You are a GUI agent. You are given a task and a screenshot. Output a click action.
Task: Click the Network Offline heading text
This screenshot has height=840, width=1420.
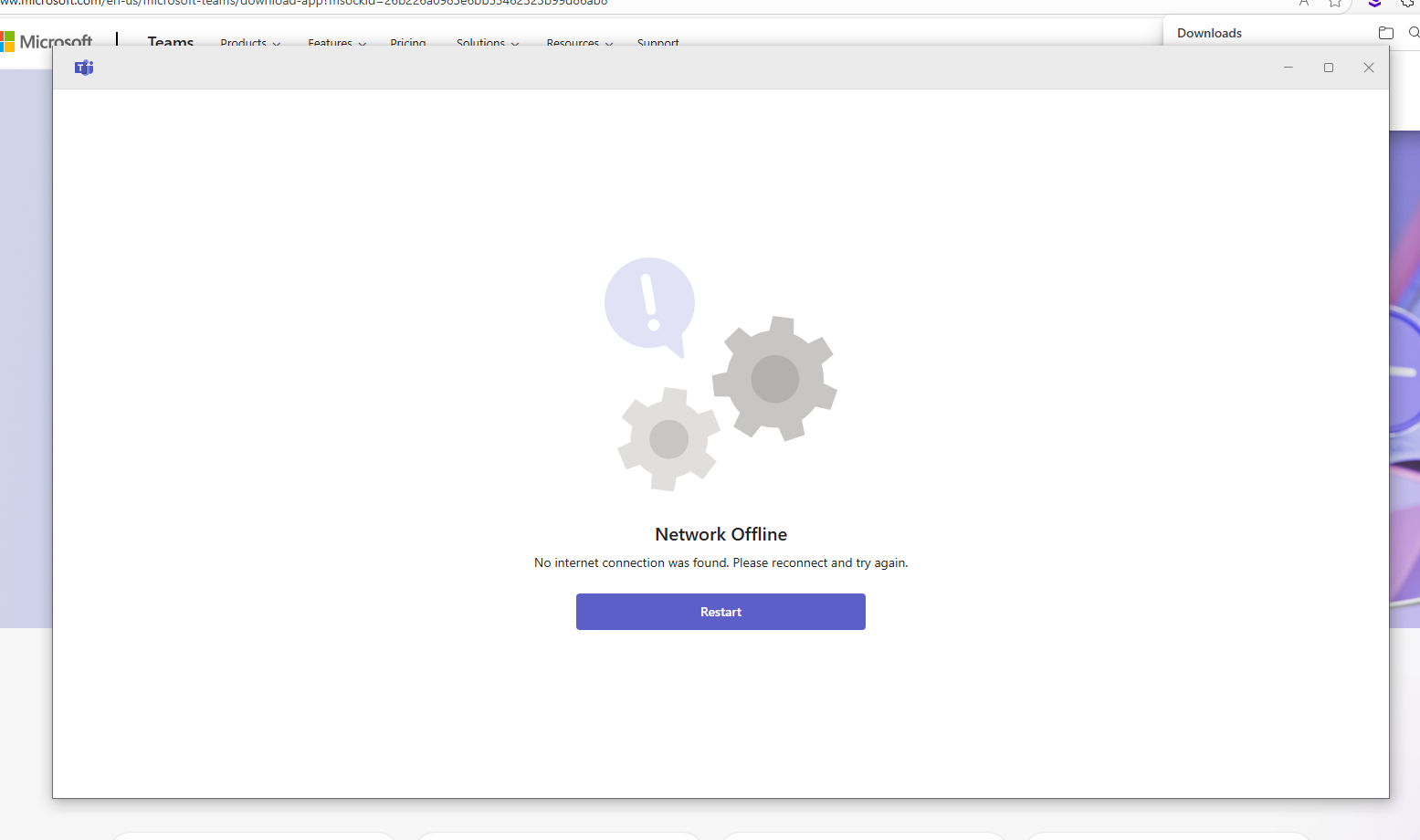[x=721, y=534]
